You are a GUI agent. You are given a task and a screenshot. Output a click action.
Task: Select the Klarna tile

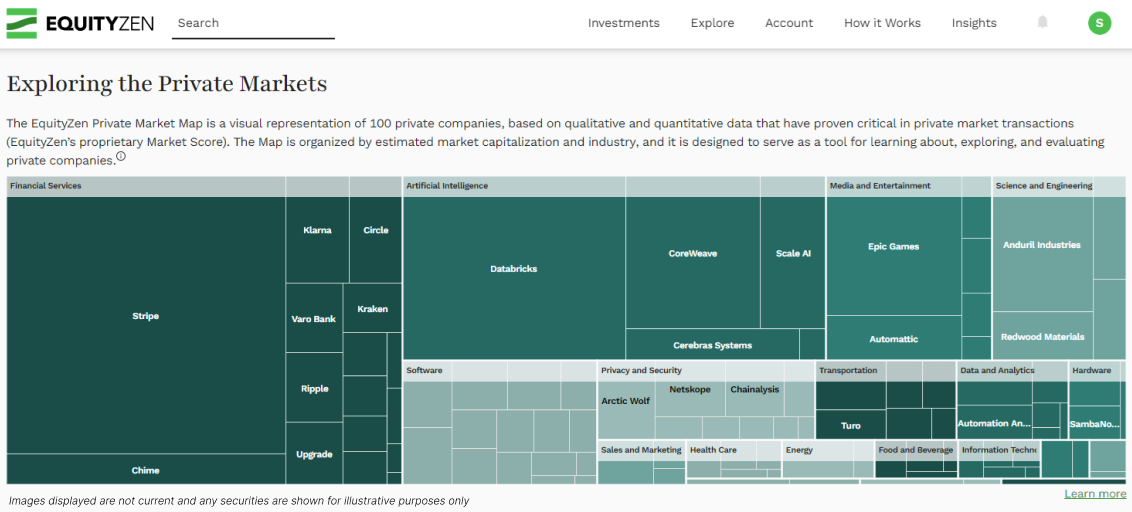tap(318, 240)
